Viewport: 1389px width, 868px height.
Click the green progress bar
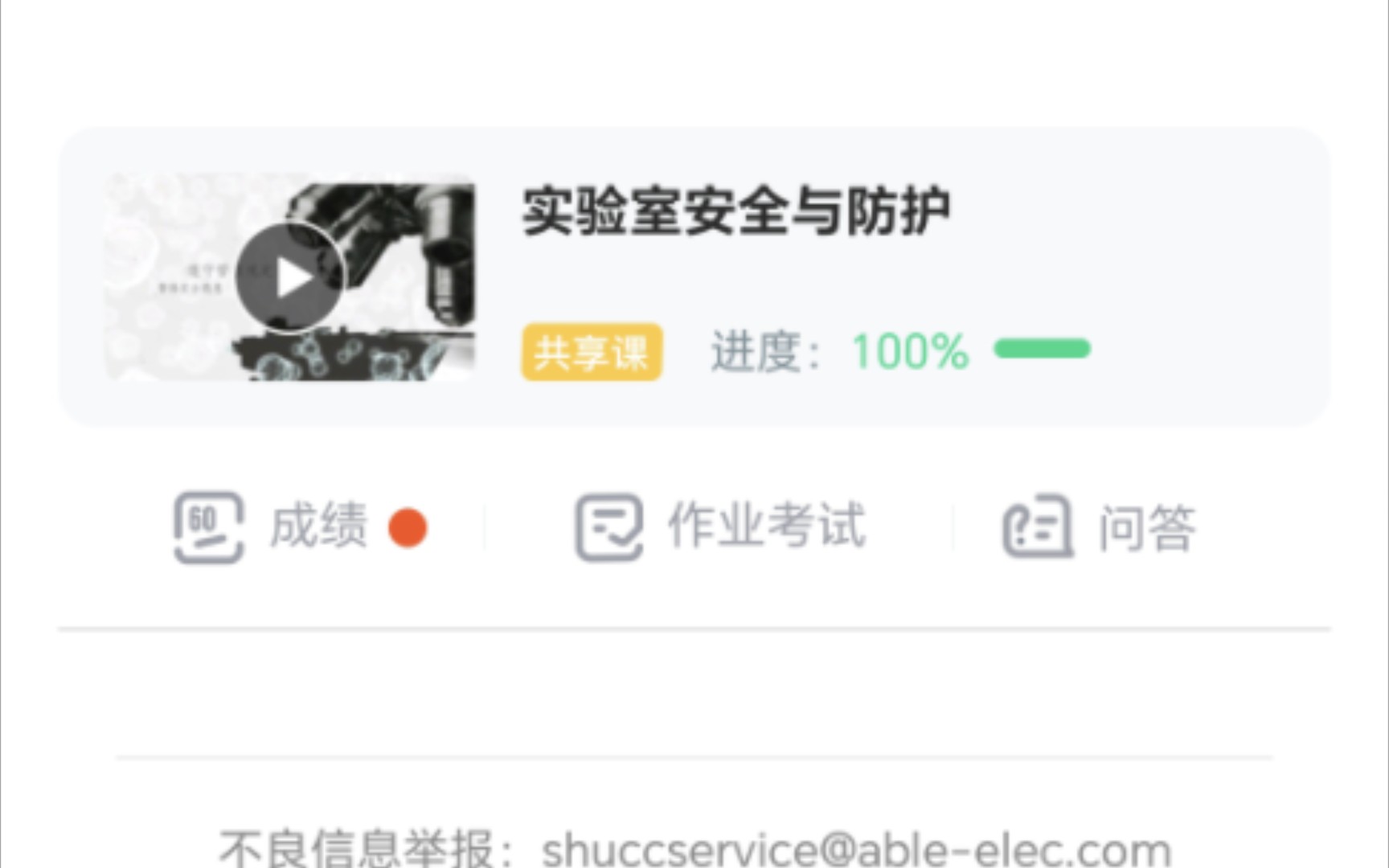tap(1042, 348)
